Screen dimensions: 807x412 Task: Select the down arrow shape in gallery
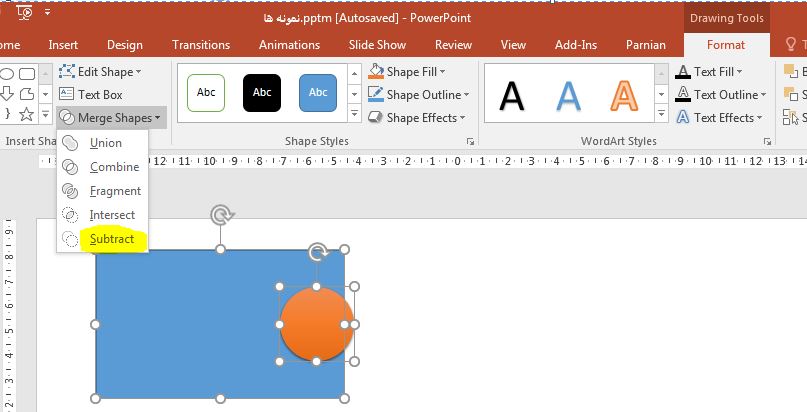coord(6,93)
